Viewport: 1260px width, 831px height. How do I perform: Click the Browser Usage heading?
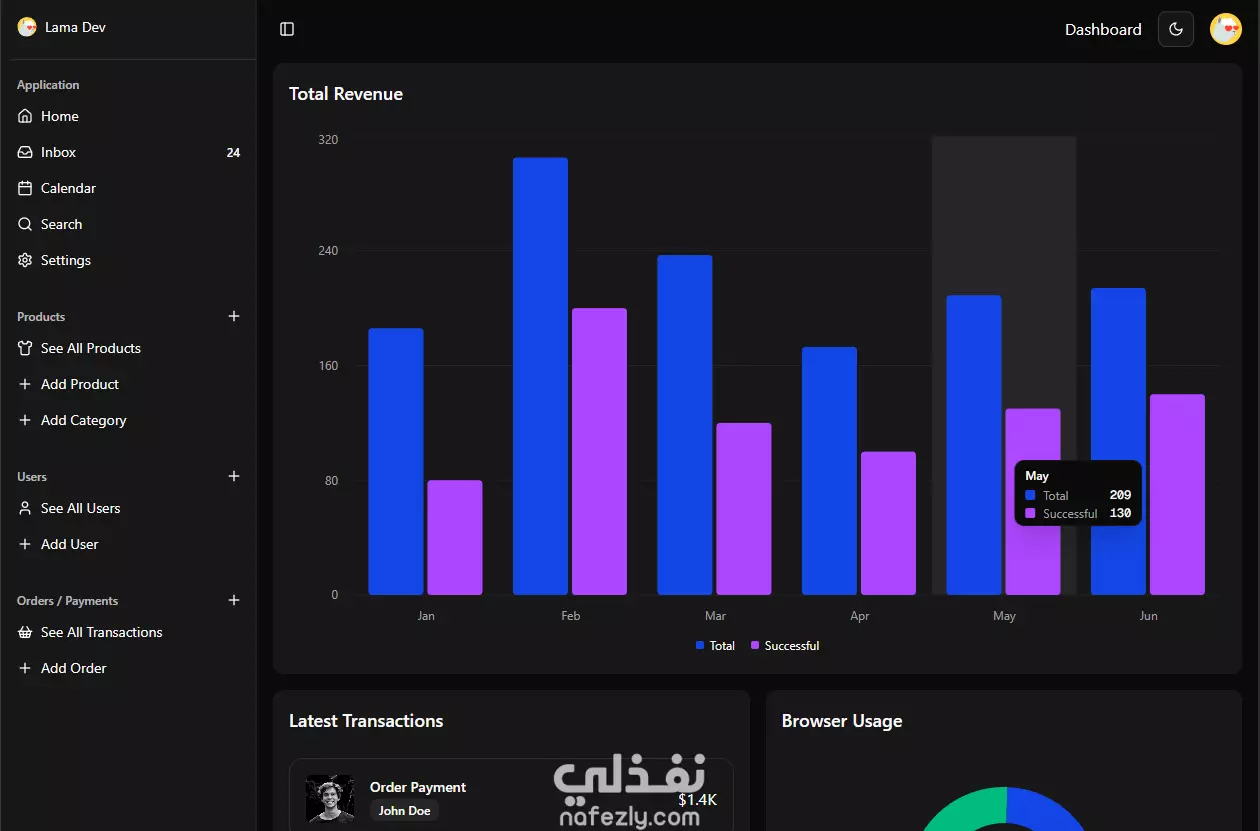pos(842,721)
